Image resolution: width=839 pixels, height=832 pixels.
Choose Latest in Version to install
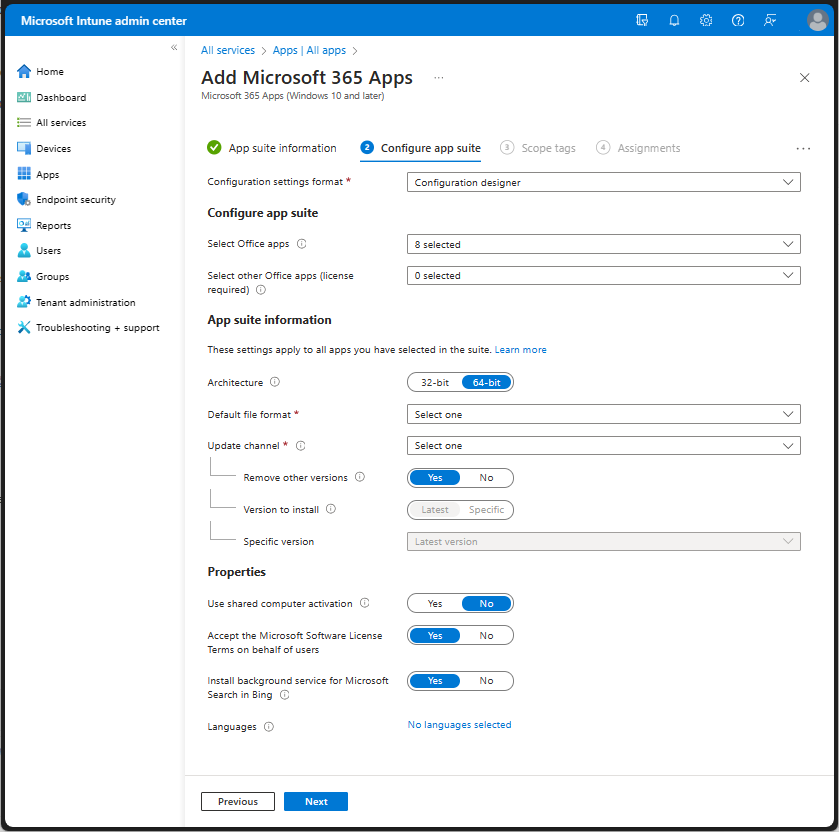pyautogui.click(x=435, y=510)
